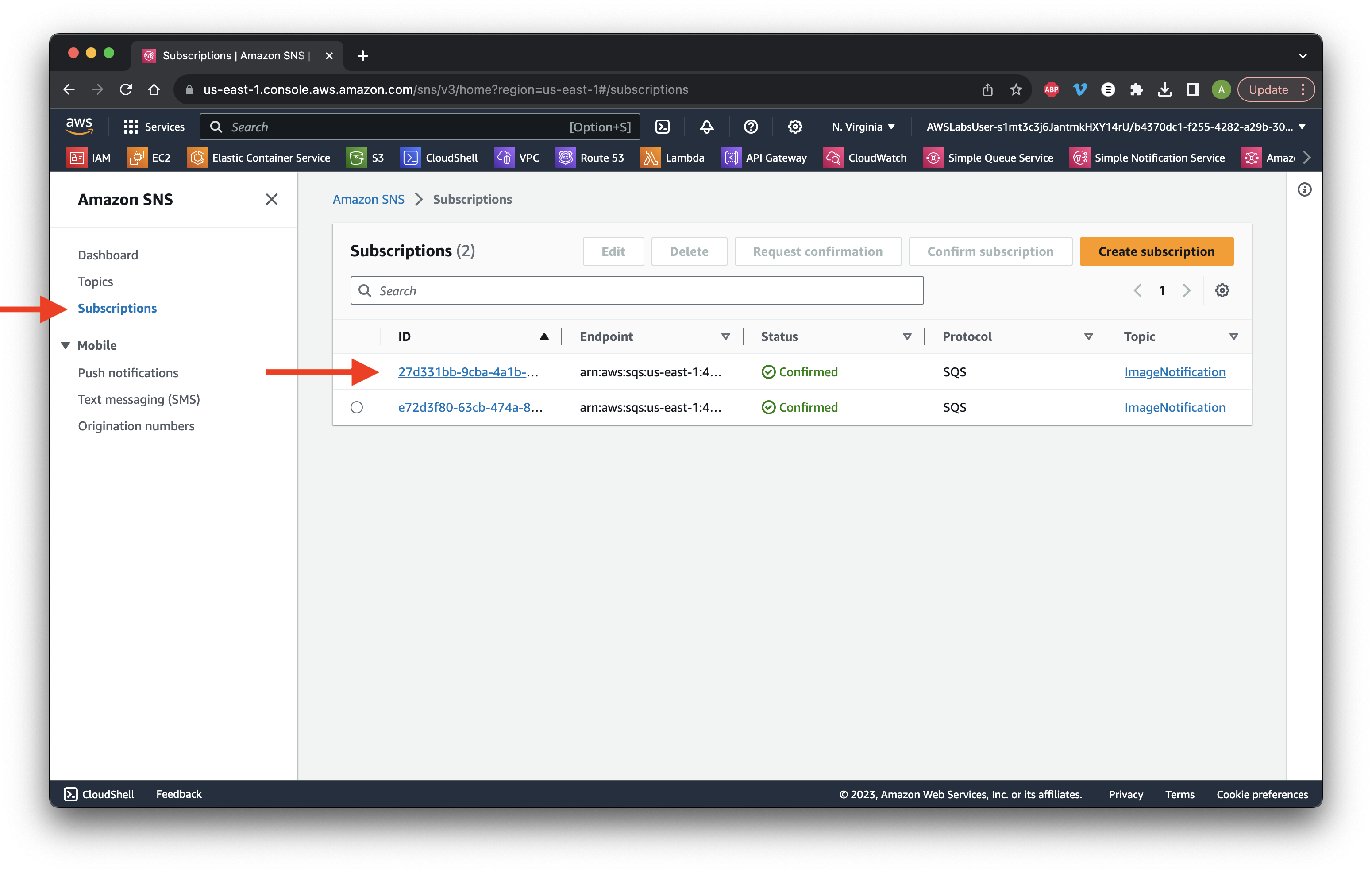Open ImageNotification topic in first row
Image resolution: width=1372 pixels, height=873 pixels.
click(1174, 372)
